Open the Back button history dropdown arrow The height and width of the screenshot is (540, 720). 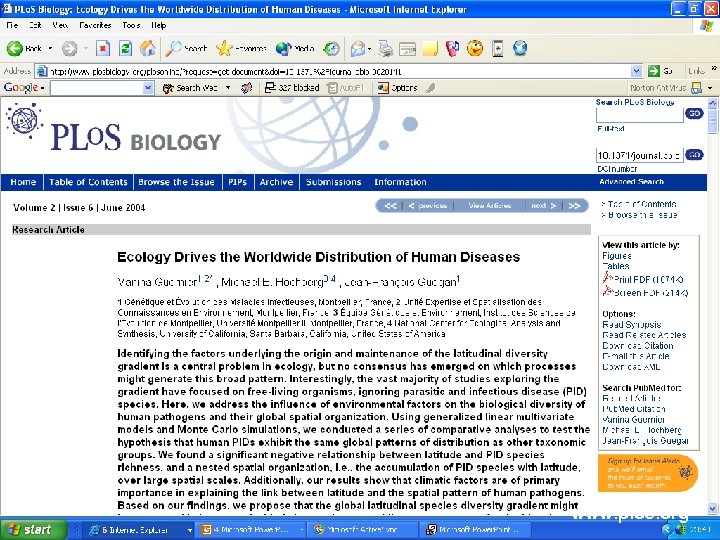click(x=51, y=48)
